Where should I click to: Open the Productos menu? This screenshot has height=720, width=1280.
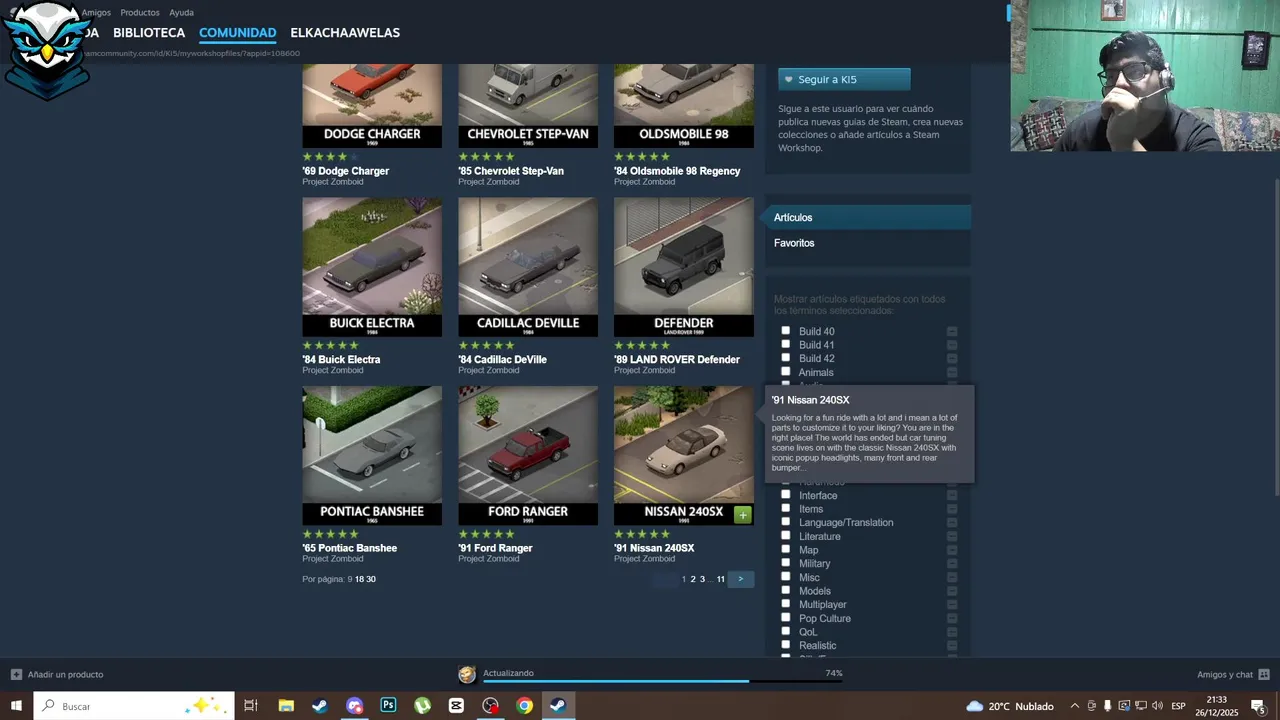pos(140,12)
